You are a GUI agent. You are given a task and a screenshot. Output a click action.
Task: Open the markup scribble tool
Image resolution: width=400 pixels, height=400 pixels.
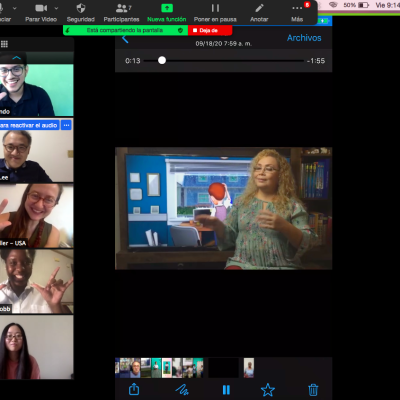pos(182,389)
